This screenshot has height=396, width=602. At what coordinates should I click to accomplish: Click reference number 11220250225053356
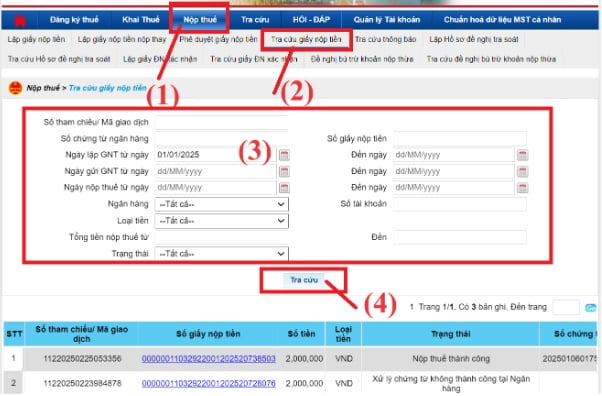tap(82, 359)
